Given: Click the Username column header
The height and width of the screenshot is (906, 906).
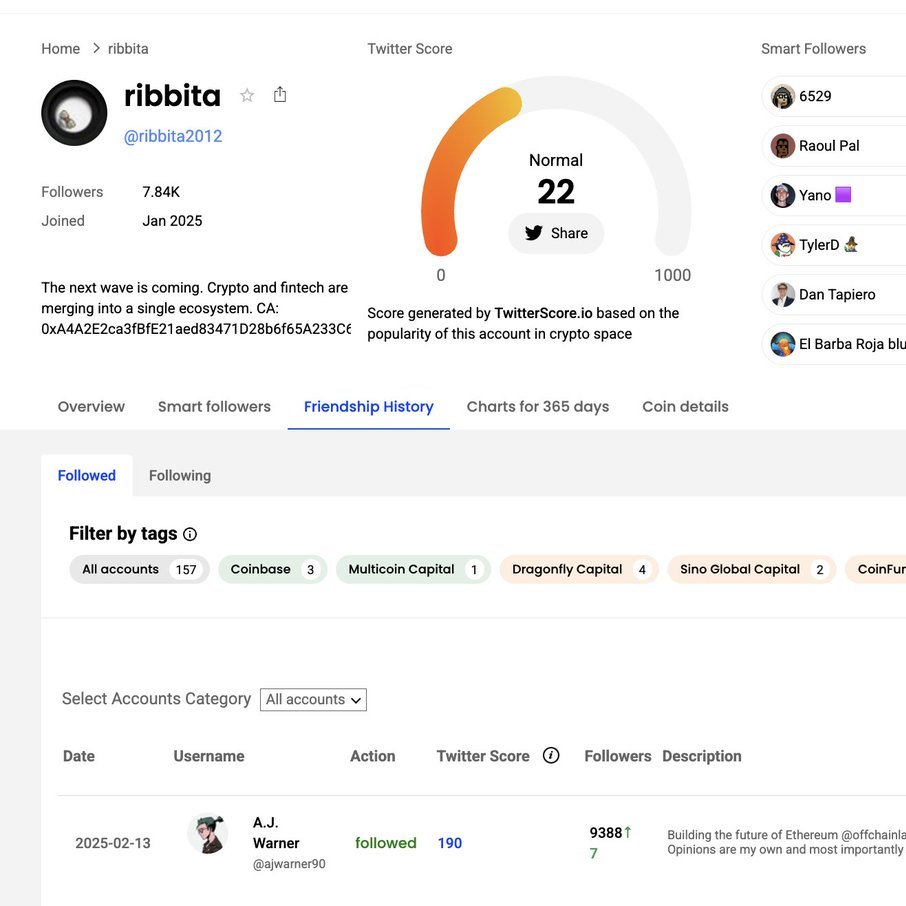Looking at the screenshot, I should point(209,756).
